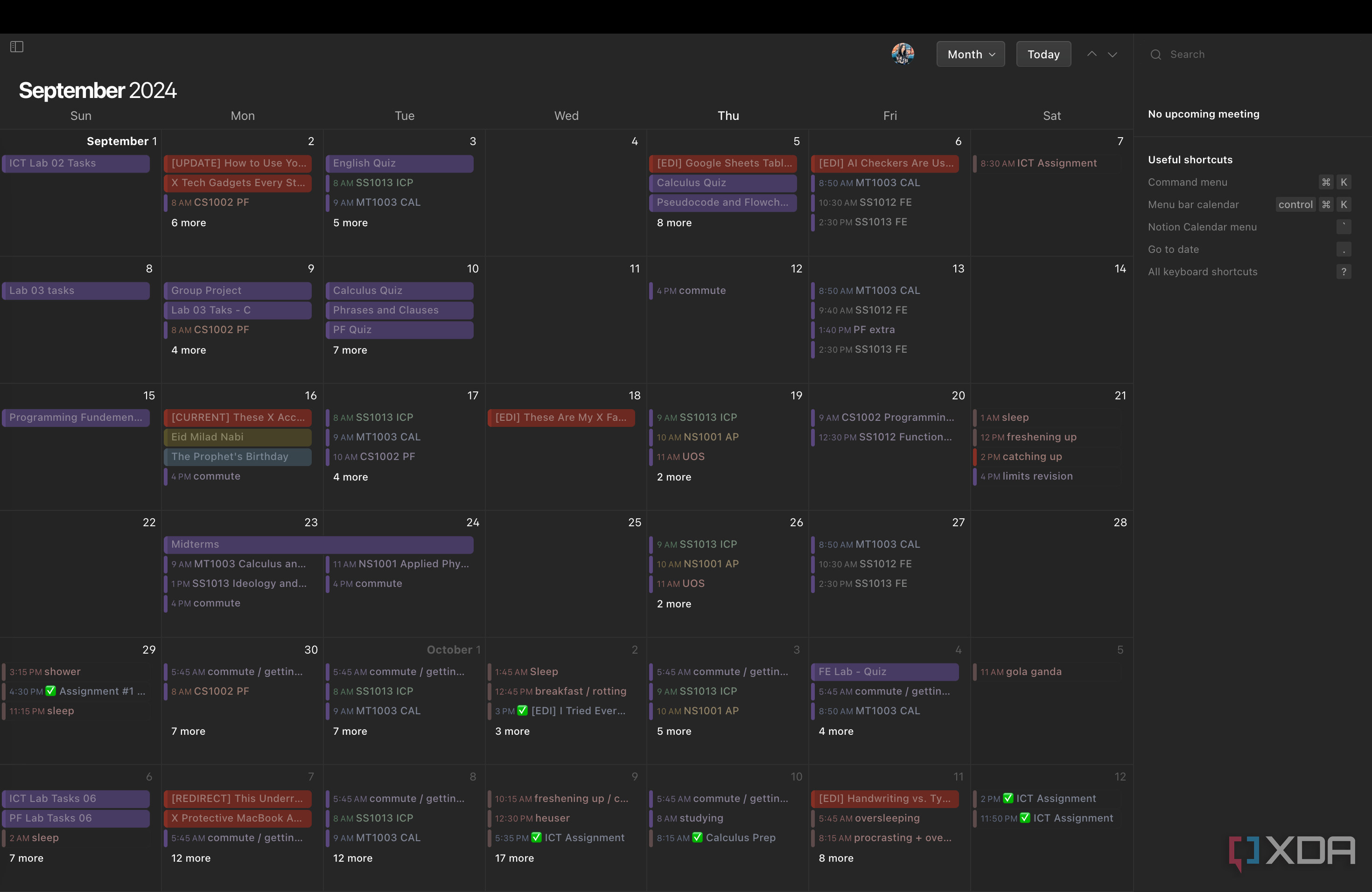1372x892 pixels.
Task: Show '12 more' events on October 7
Action: [191, 858]
